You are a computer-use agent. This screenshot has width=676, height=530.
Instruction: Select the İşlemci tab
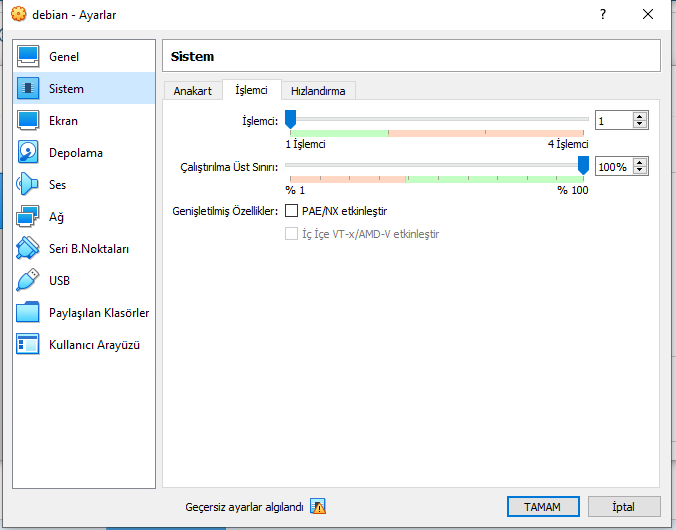(x=252, y=90)
